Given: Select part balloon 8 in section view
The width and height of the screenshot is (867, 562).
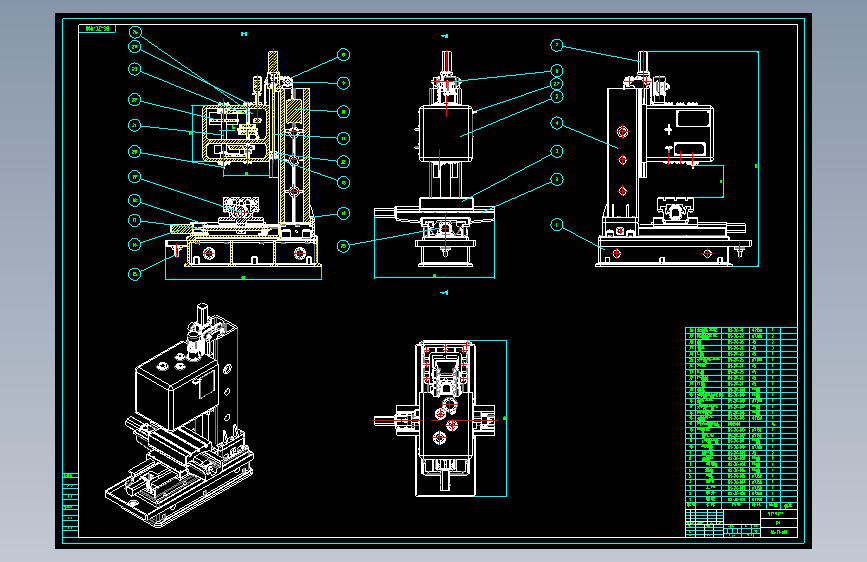Looking at the screenshot, I should pyautogui.click(x=343, y=55).
